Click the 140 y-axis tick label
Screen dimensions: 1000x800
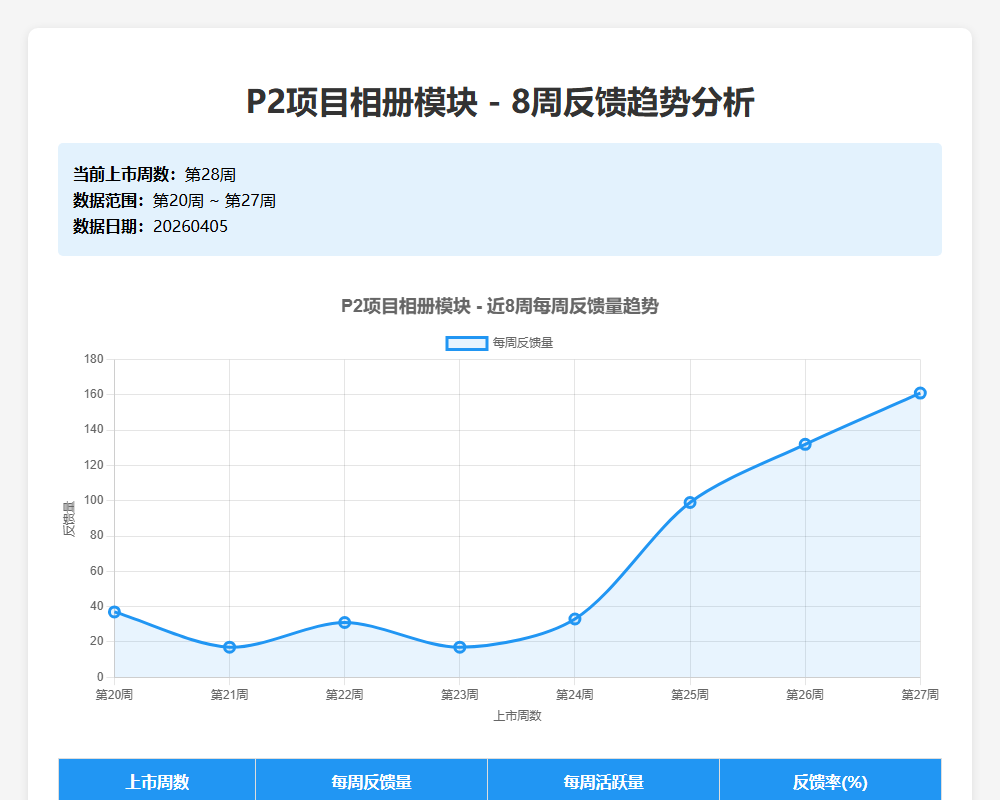[x=94, y=429]
